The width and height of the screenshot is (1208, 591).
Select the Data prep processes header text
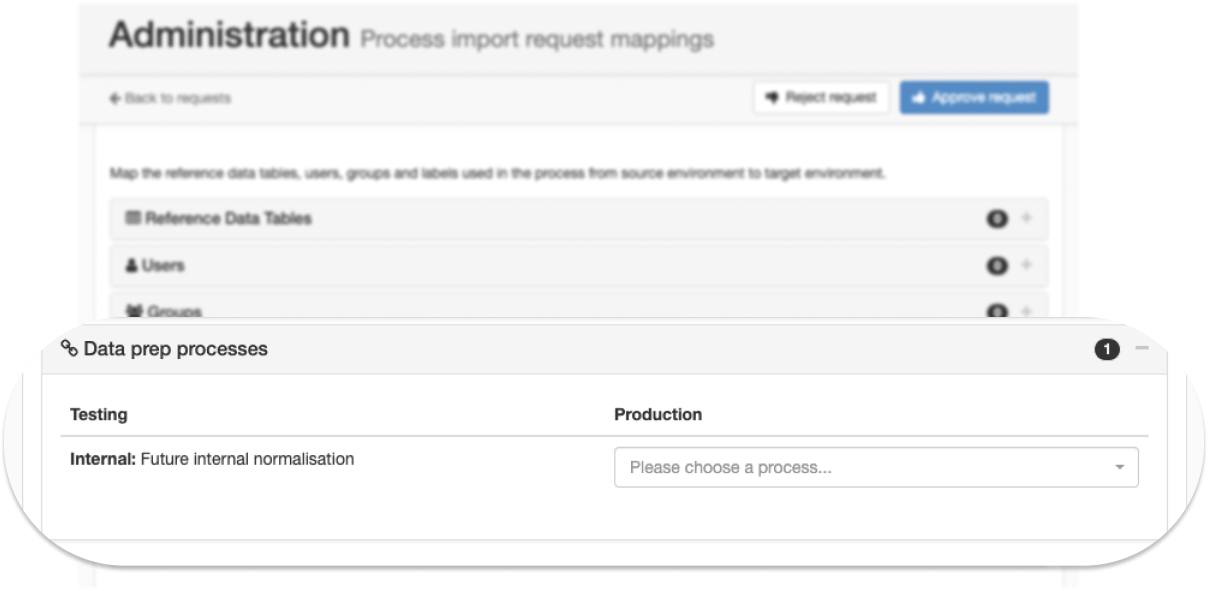pos(176,349)
